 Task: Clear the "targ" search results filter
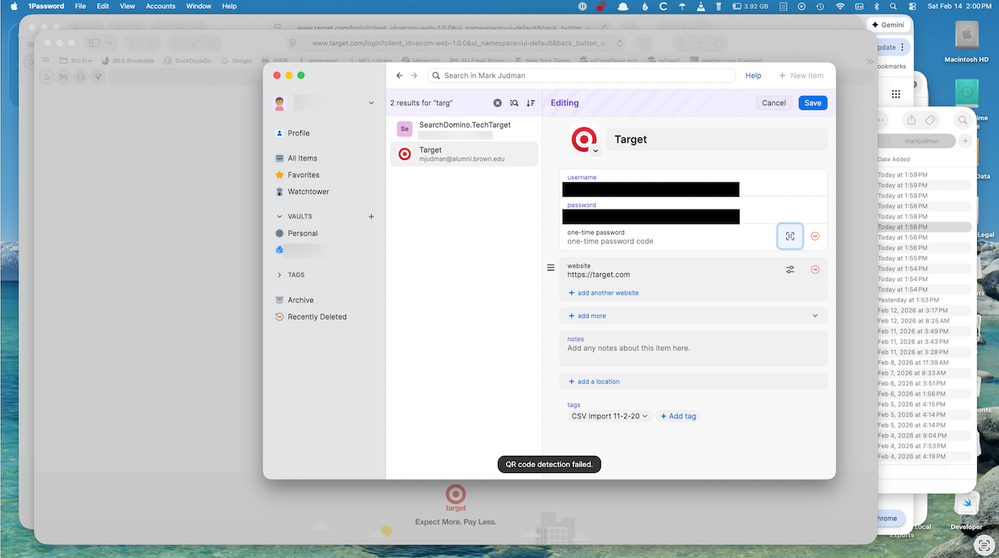point(498,103)
